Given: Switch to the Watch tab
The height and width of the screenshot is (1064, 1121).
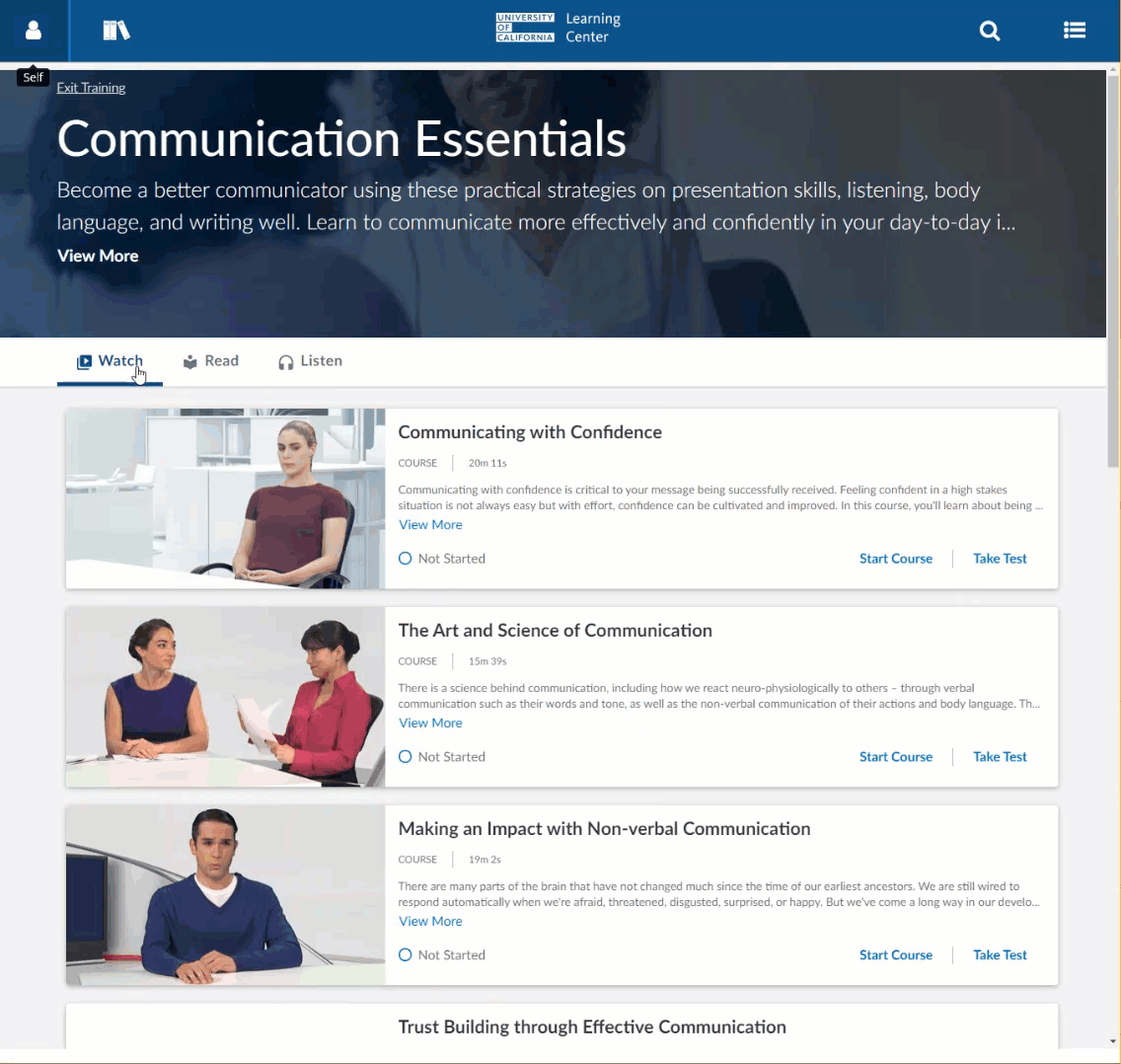Looking at the screenshot, I should 110,361.
